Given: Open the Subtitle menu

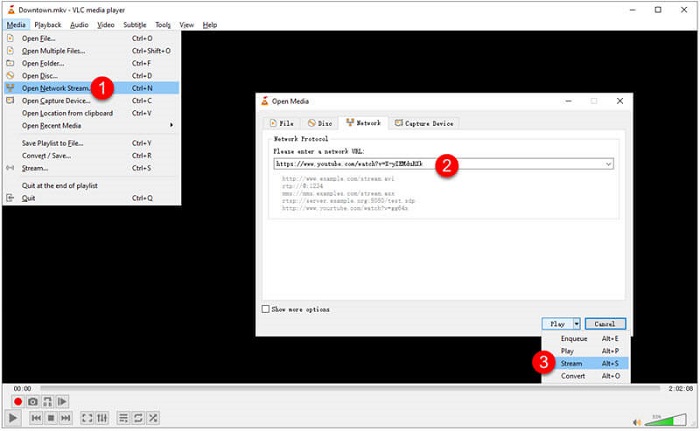Looking at the screenshot, I should (135, 25).
